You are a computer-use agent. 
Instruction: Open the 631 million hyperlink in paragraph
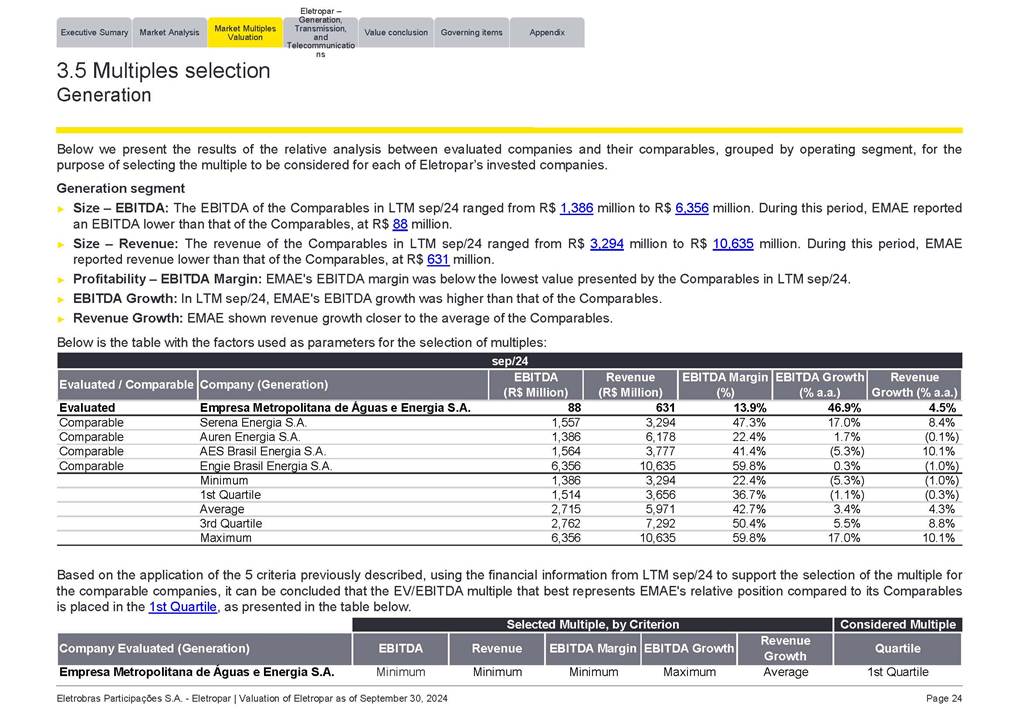tap(439, 259)
